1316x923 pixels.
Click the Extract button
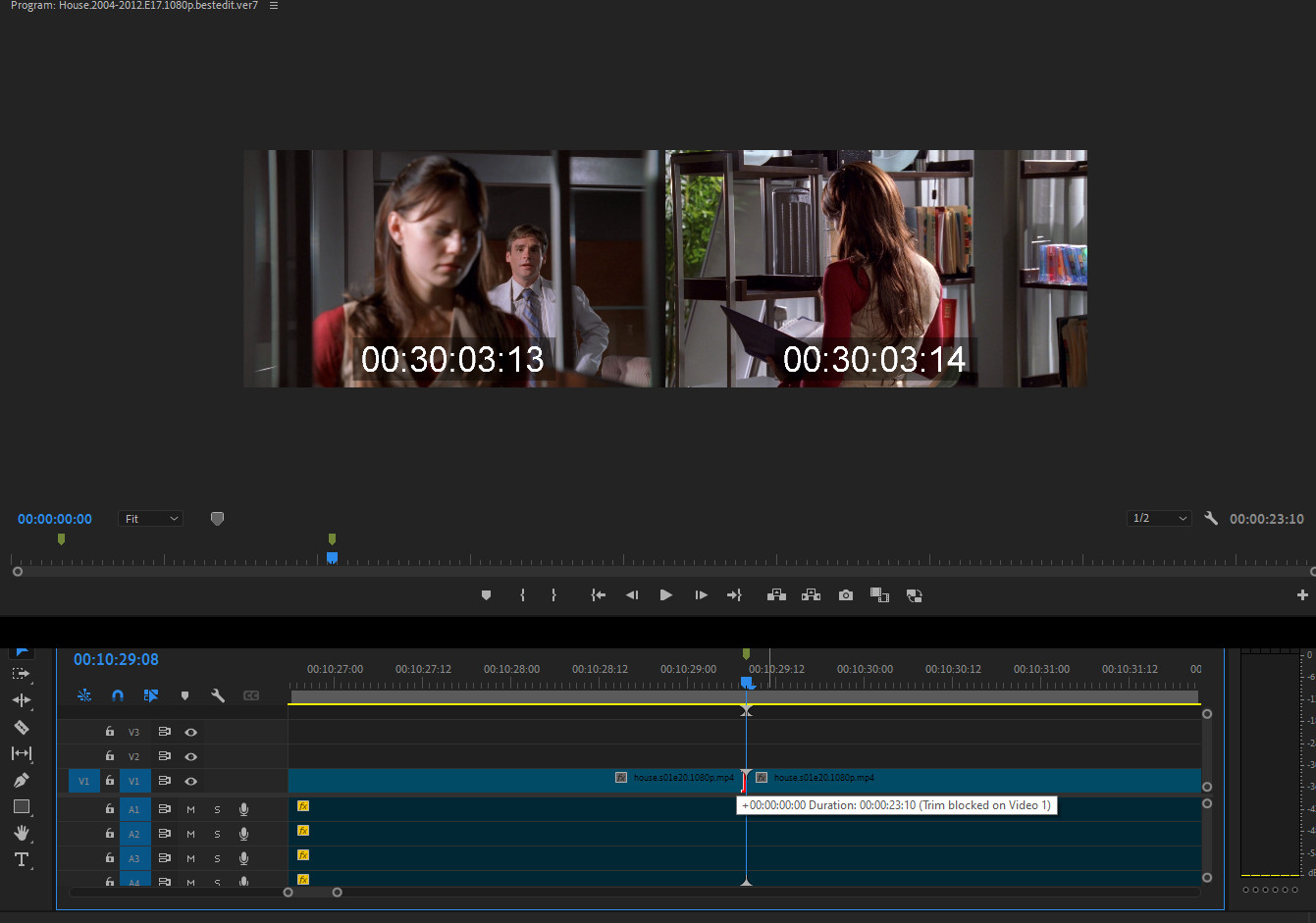[811, 595]
